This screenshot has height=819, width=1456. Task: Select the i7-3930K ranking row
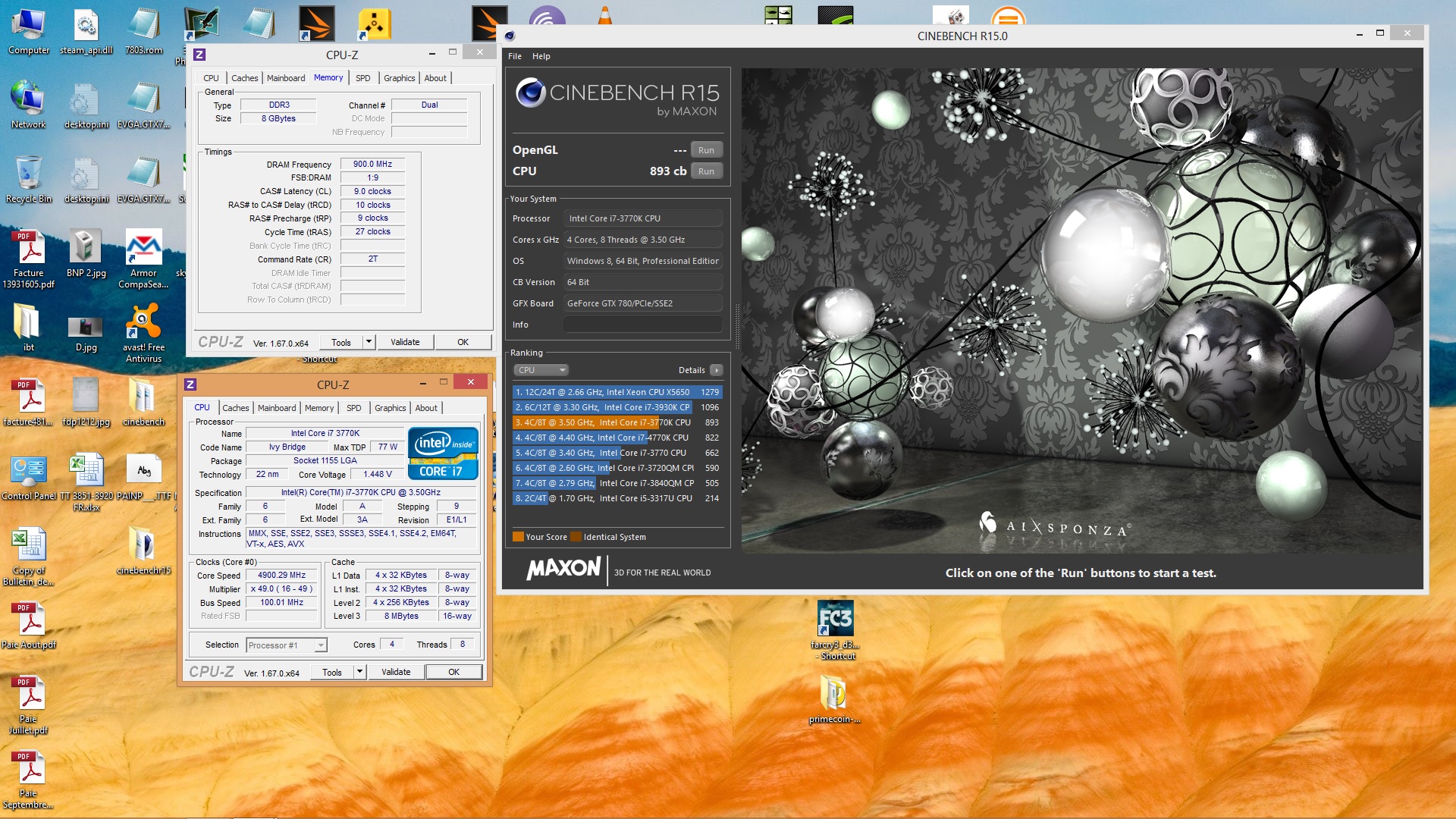click(617, 407)
